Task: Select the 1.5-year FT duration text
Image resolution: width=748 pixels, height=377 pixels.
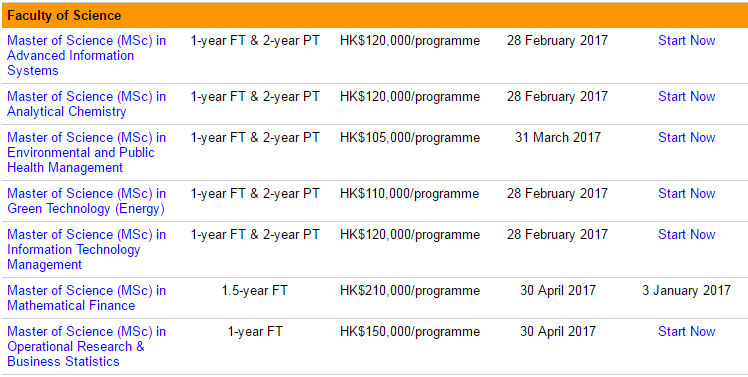Action: [255, 291]
